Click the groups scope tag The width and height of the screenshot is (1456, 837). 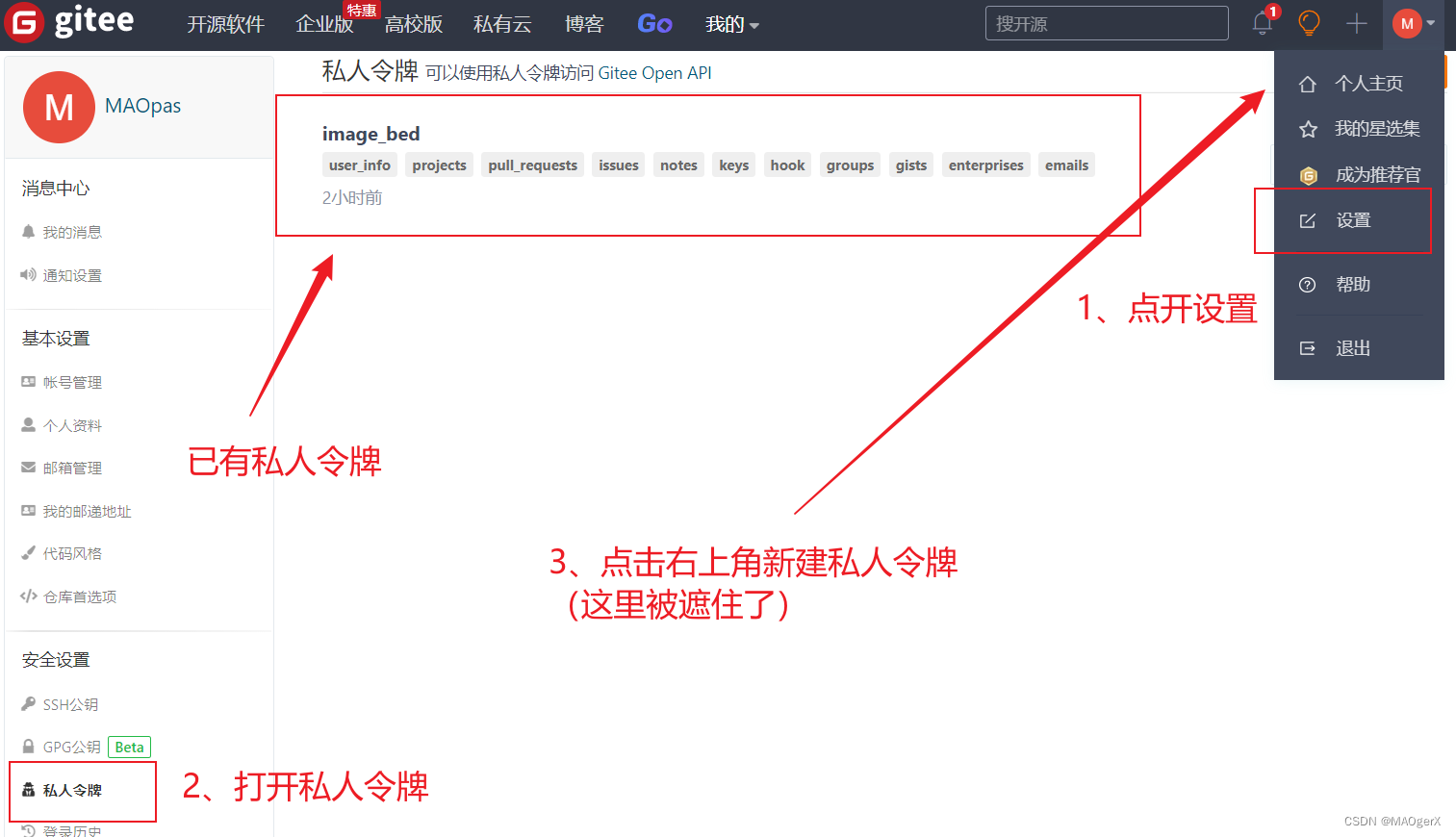pyautogui.click(x=850, y=165)
